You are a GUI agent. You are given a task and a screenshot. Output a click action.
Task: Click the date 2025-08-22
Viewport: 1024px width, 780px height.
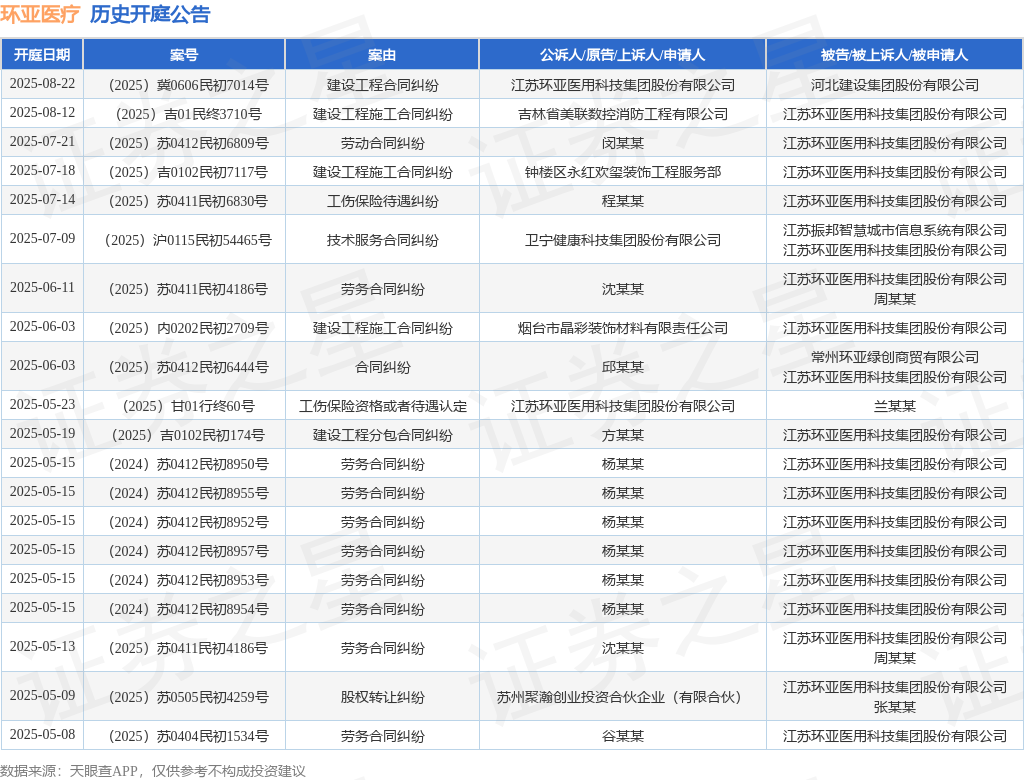tap(42, 84)
